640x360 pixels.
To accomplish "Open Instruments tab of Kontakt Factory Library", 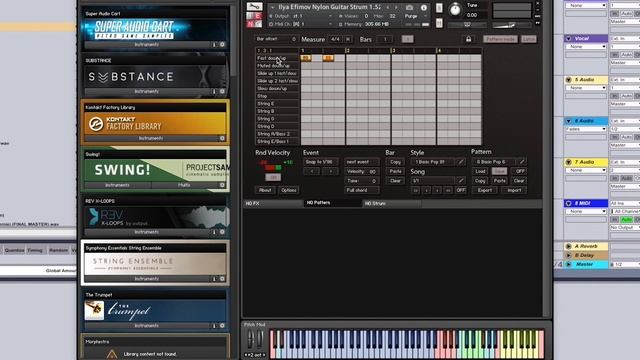I will pyautogui.click(x=151, y=138).
